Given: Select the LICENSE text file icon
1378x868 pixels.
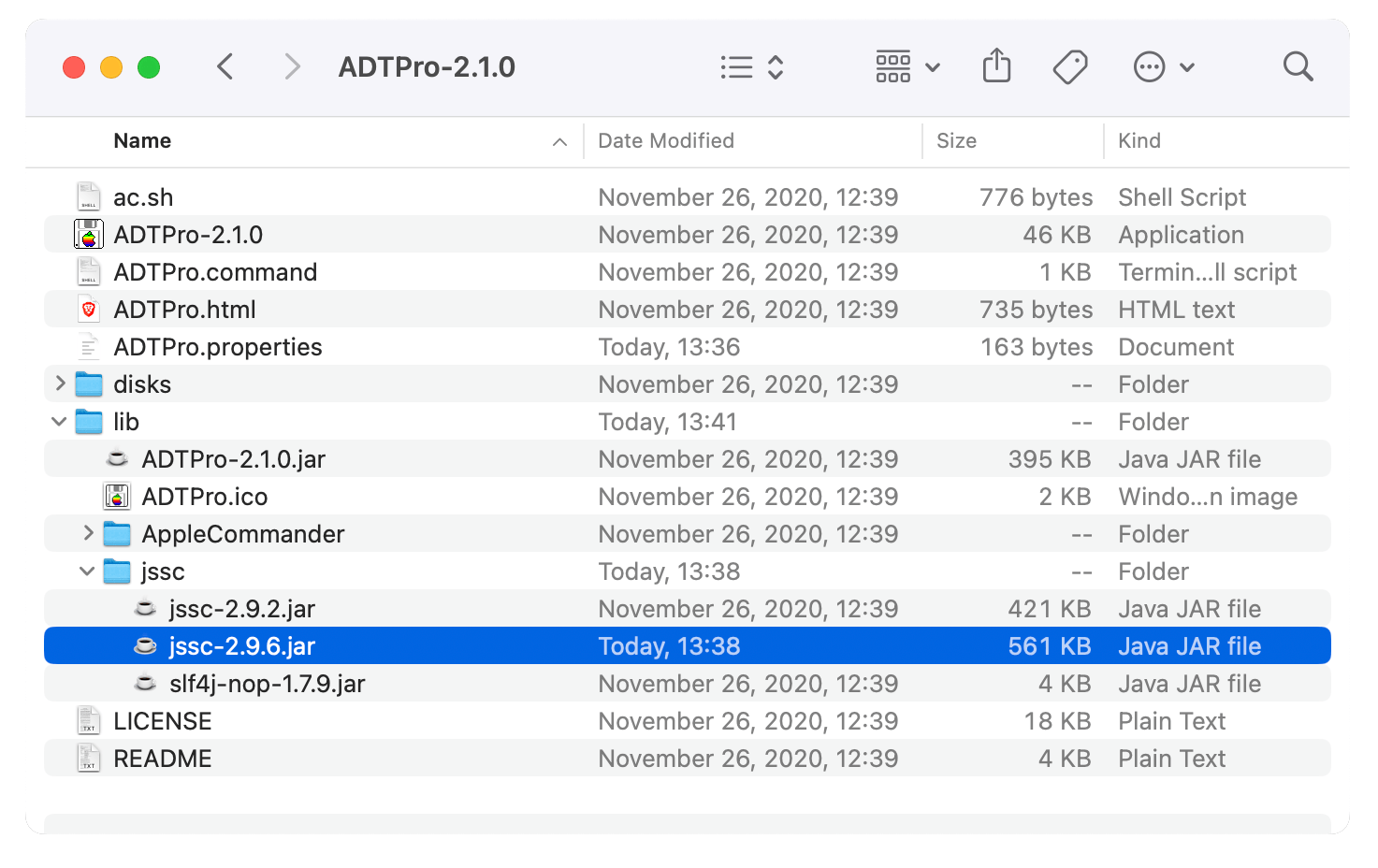Looking at the screenshot, I should (x=88, y=720).
